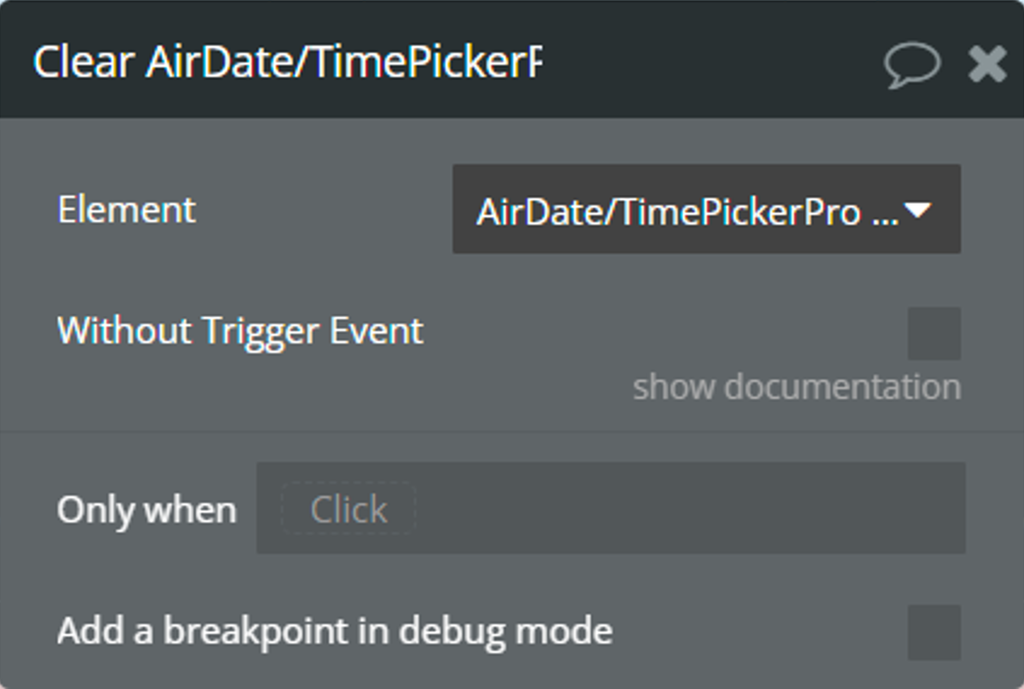Enable the Without Trigger Event checkbox
This screenshot has width=1024, height=689.
pyautogui.click(x=934, y=333)
